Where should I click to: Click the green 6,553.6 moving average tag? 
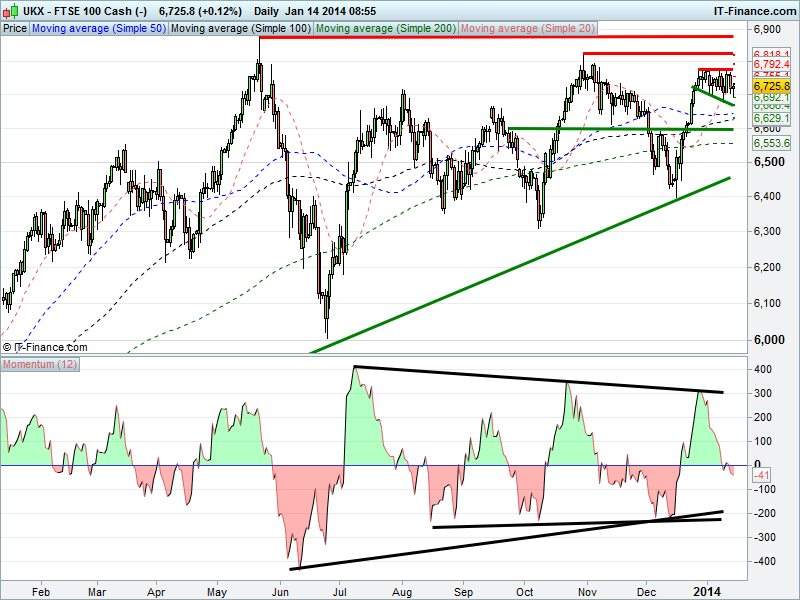[x=771, y=143]
